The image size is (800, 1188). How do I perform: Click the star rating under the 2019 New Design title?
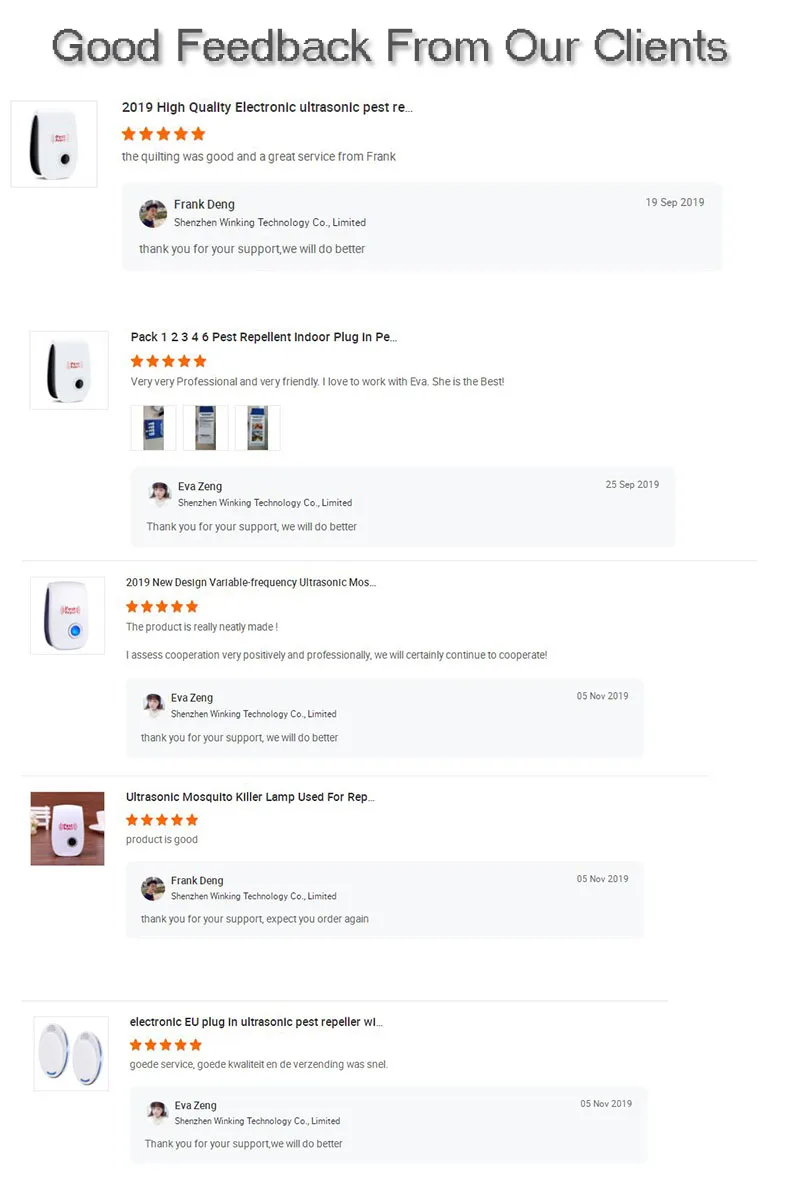[162, 606]
